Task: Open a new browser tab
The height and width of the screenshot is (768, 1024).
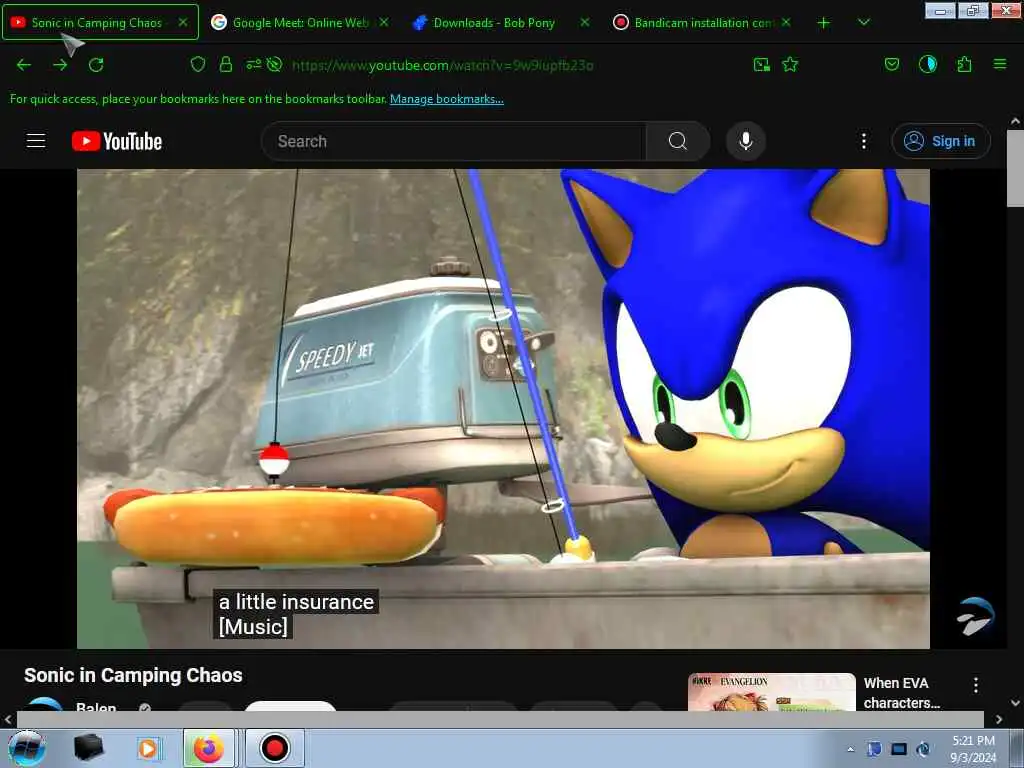Action: click(x=824, y=23)
